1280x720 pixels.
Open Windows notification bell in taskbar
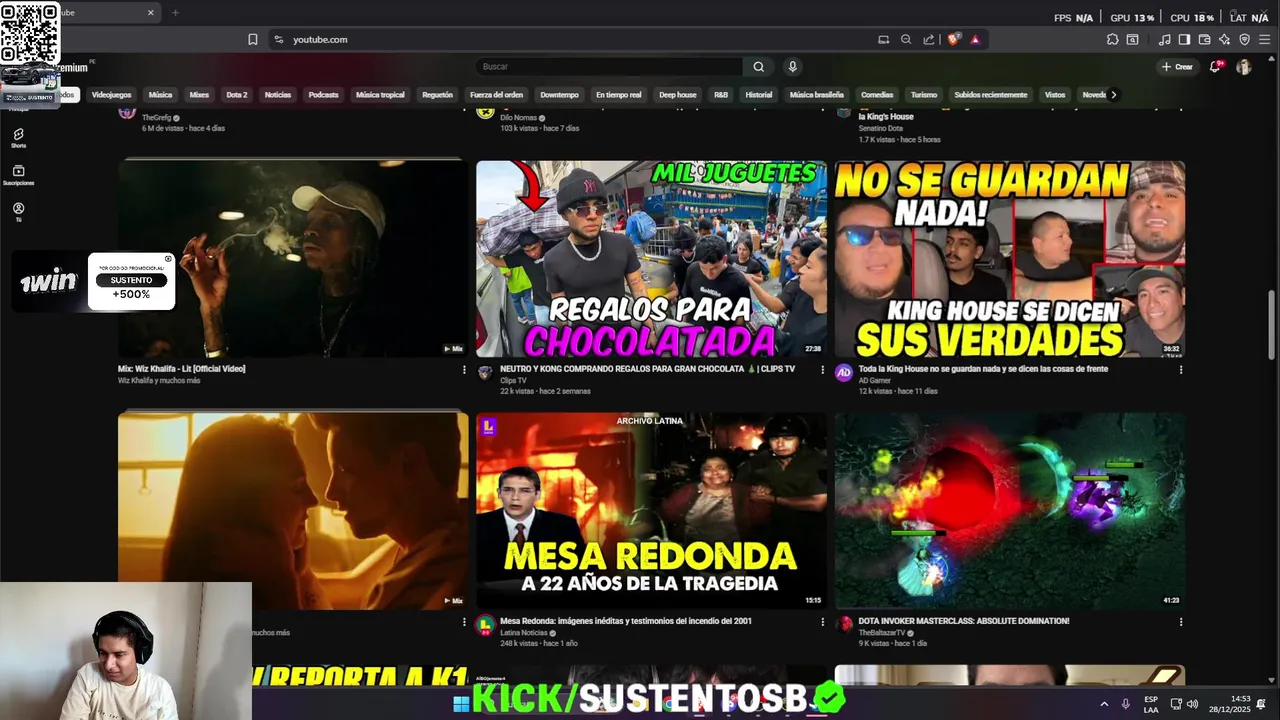coord(1262,704)
